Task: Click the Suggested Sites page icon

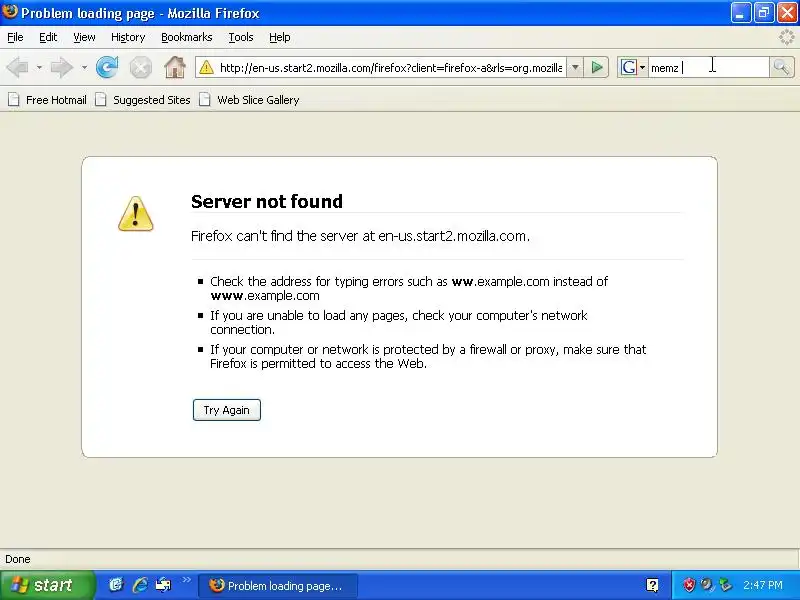Action: tap(101, 99)
